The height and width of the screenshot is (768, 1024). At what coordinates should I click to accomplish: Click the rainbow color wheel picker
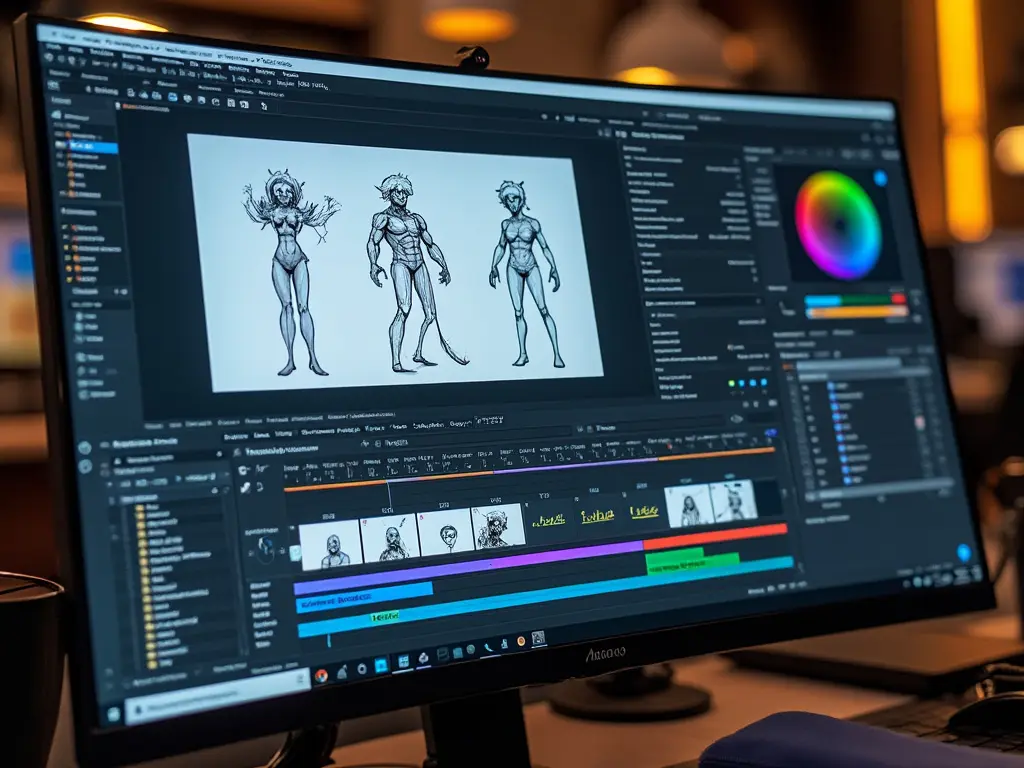[x=838, y=224]
